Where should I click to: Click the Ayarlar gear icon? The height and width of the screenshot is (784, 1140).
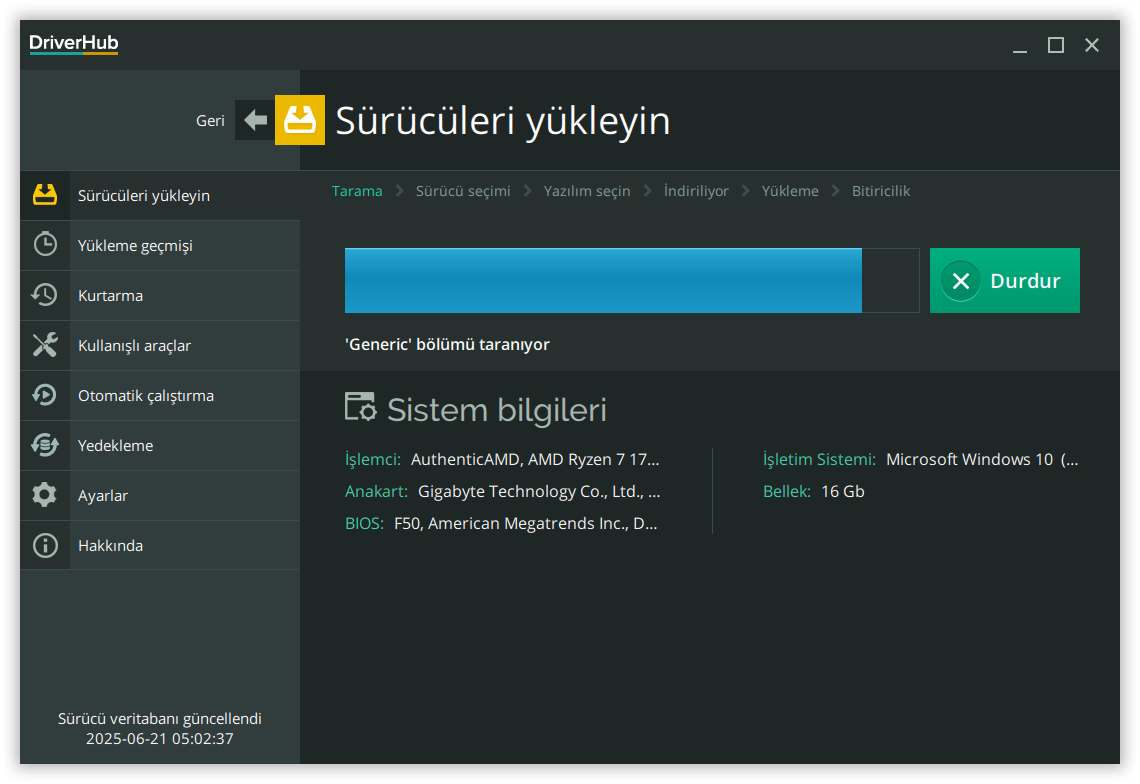(x=45, y=495)
